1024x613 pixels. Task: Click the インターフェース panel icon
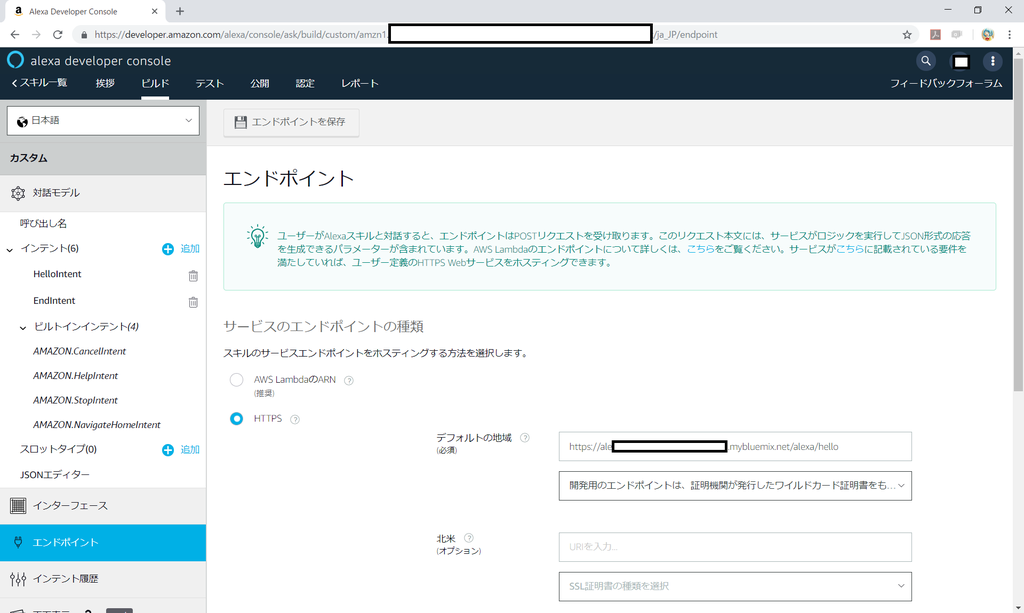18,505
